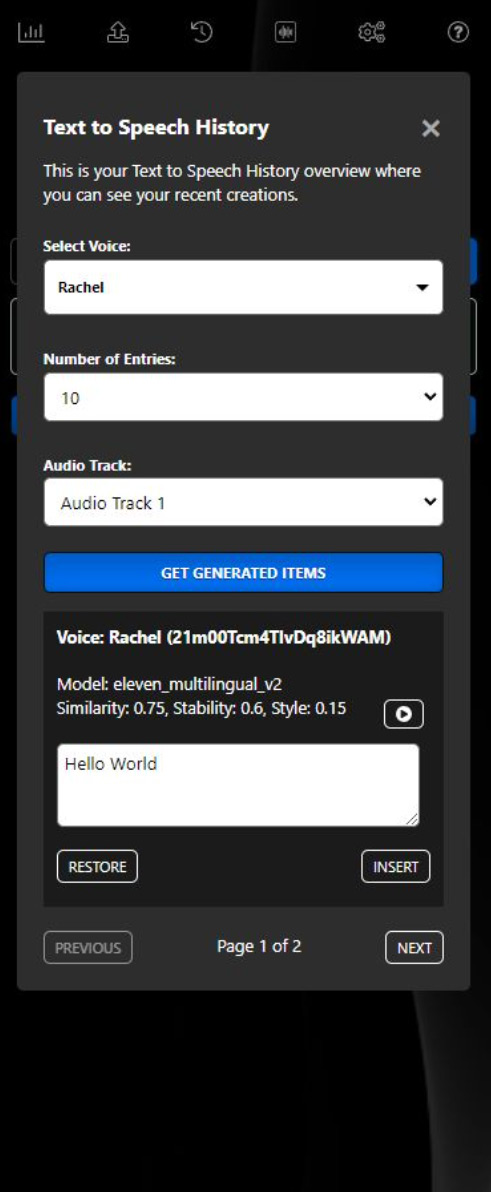Click the Insert button
The height and width of the screenshot is (1192, 491).
click(x=396, y=867)
